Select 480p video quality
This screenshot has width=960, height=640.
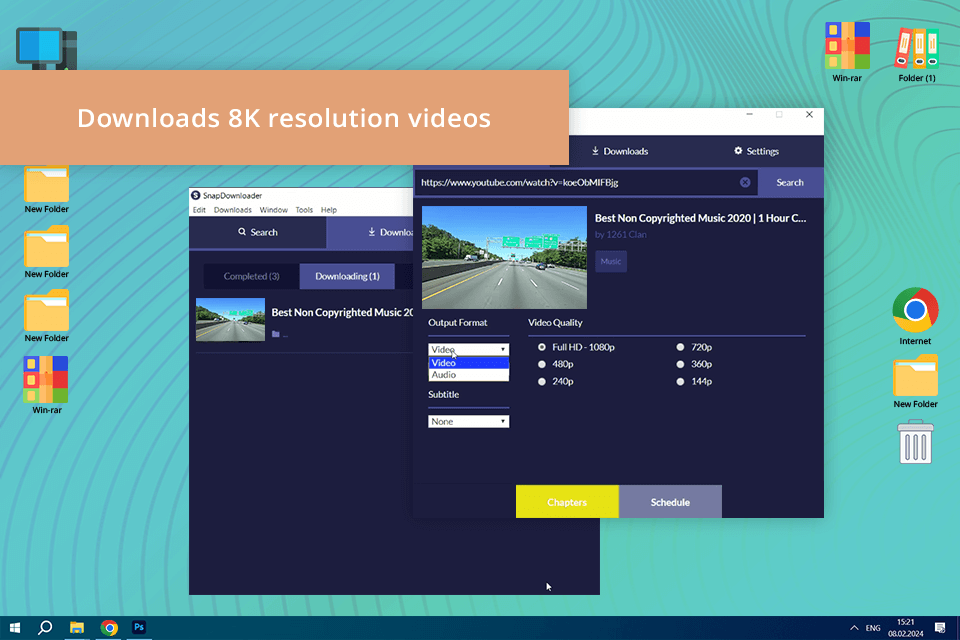coord(542,364)
